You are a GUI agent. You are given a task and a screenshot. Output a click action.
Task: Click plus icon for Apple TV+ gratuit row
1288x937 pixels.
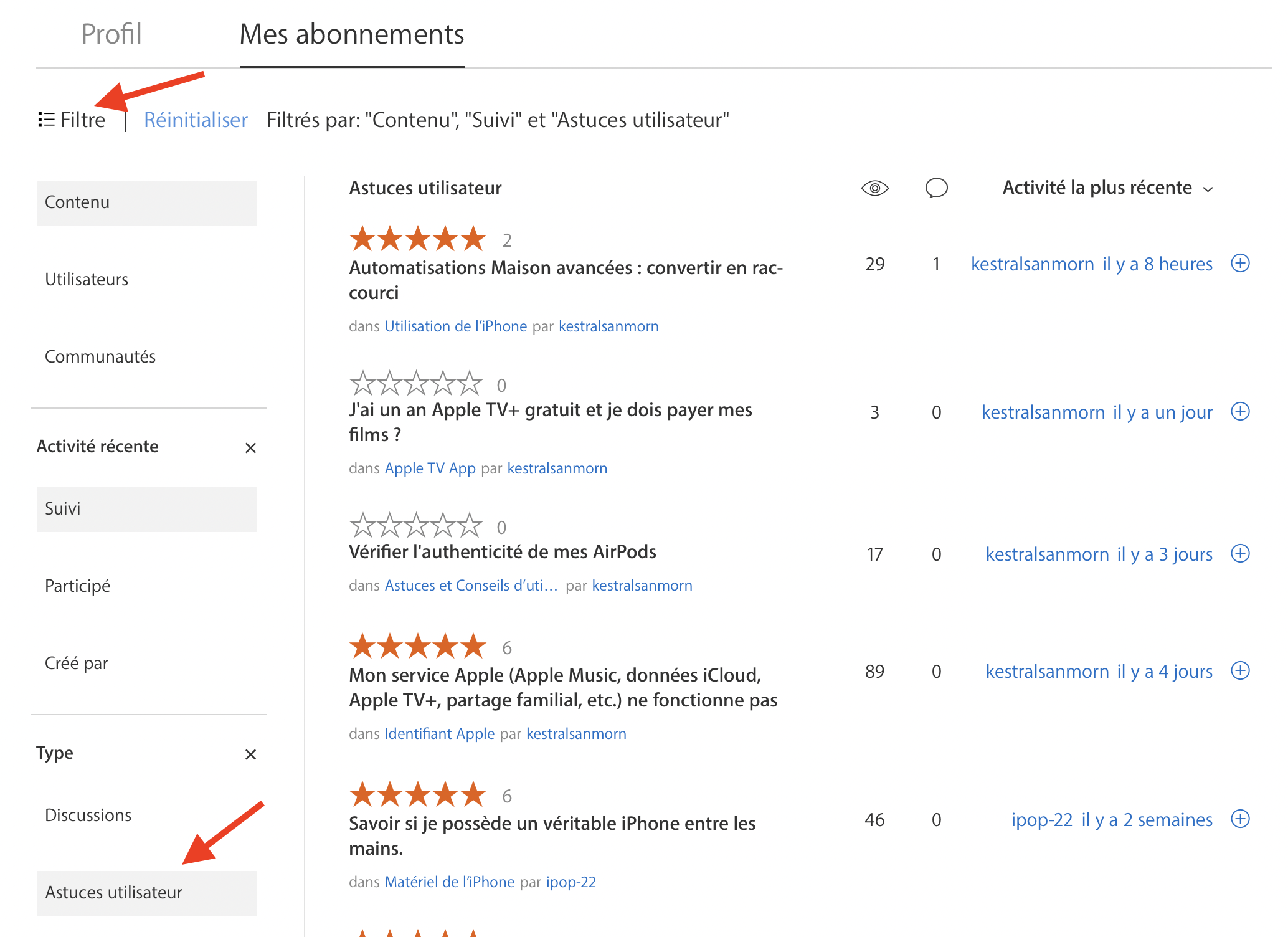point(1240,412)
